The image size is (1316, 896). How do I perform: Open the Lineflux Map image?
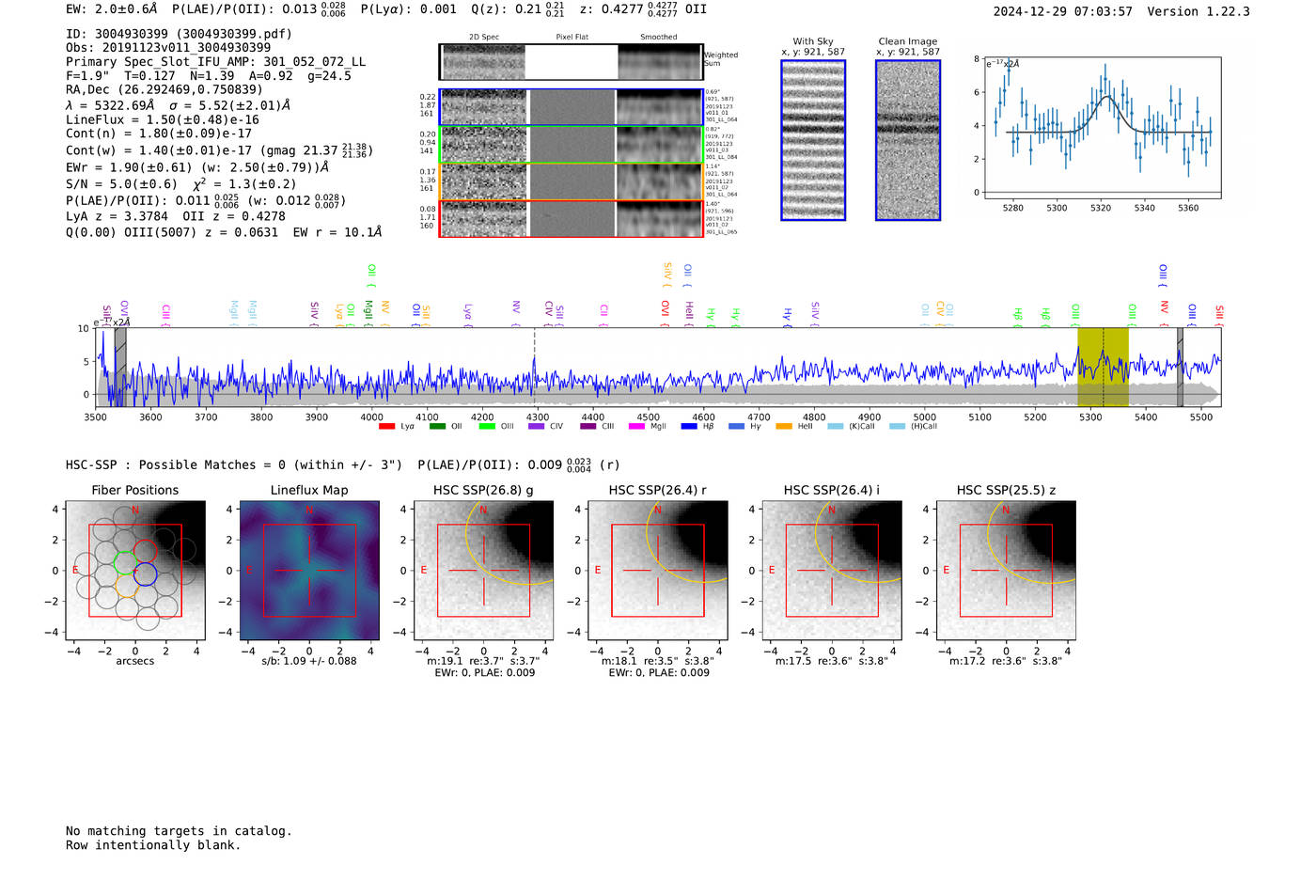click(x=309, y=571)
